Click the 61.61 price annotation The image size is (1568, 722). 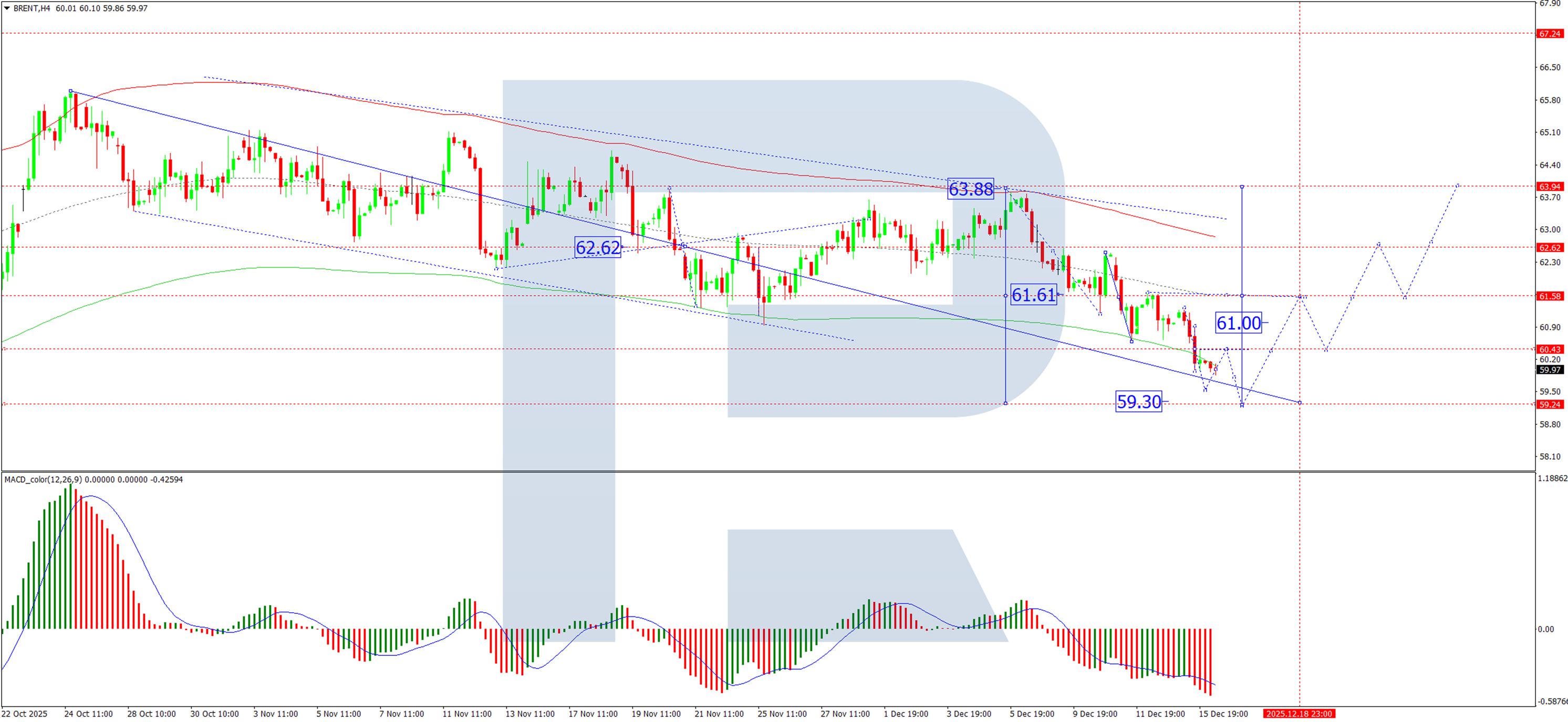[x=1033, y=295]
